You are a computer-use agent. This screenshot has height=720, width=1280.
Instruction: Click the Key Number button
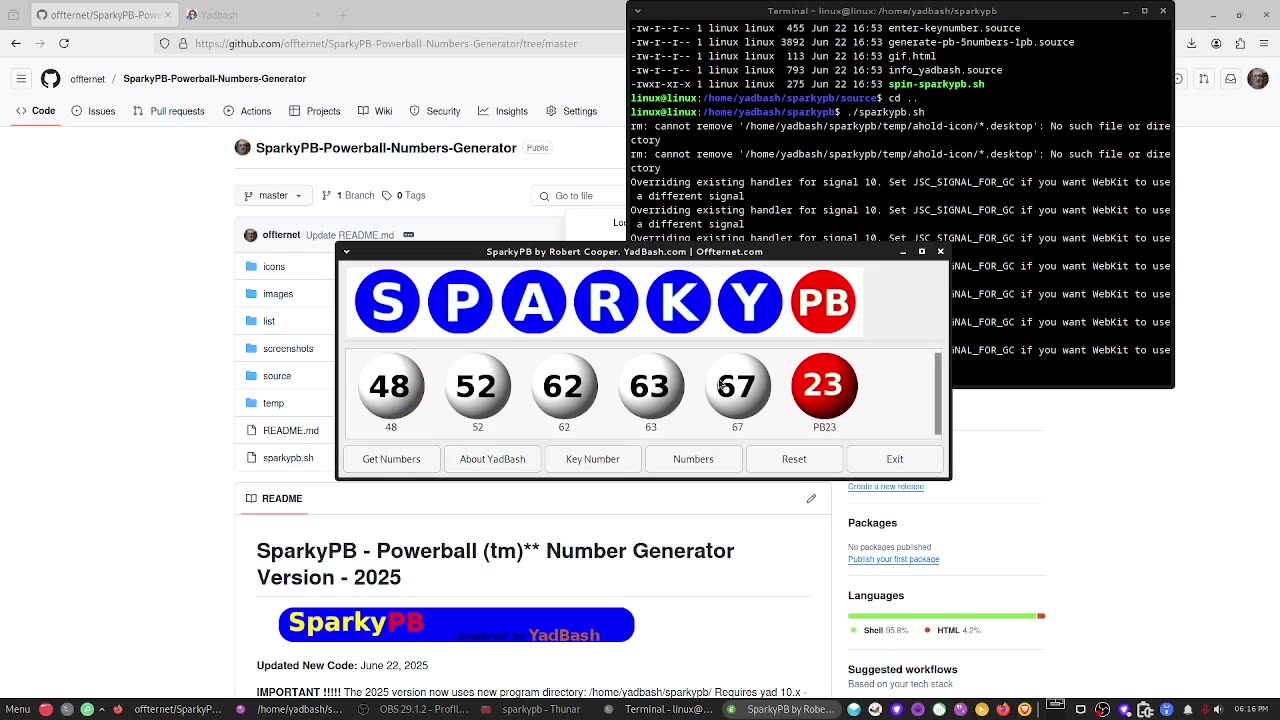(x=593, y=459)
